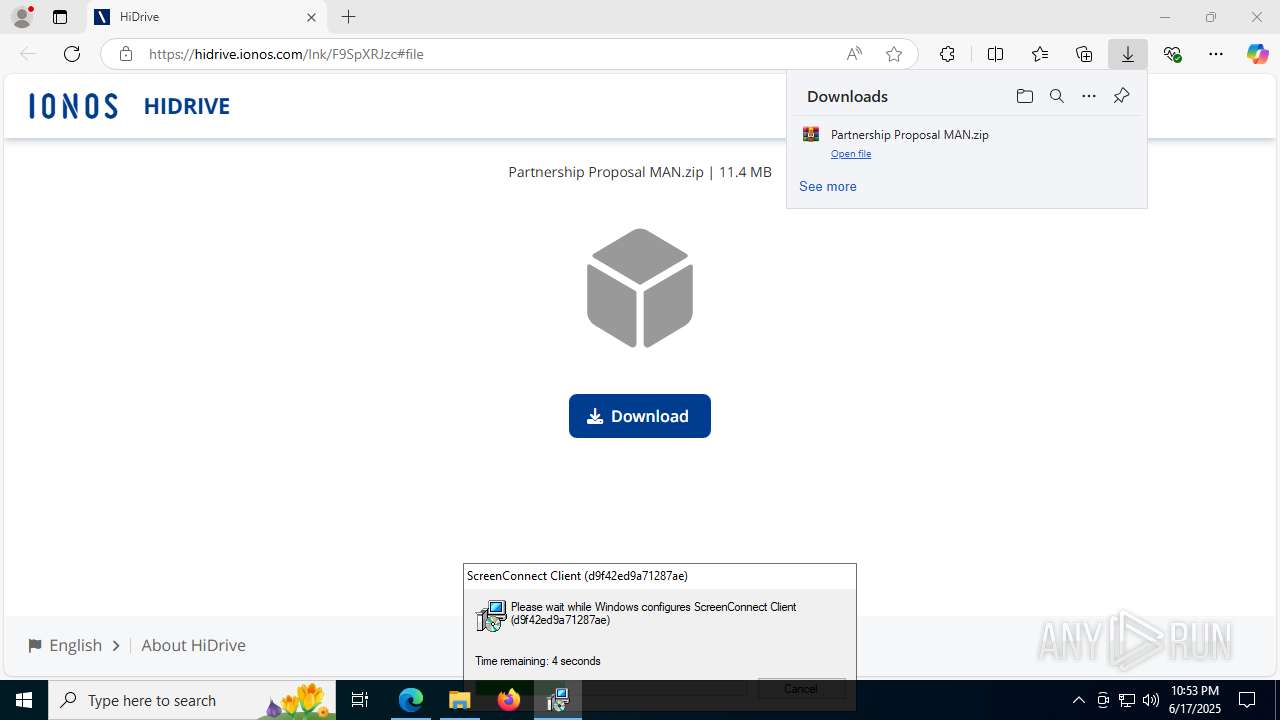The image size is (1280, 720).
Task: Open About HiDrive link
Action: [193, 645]
